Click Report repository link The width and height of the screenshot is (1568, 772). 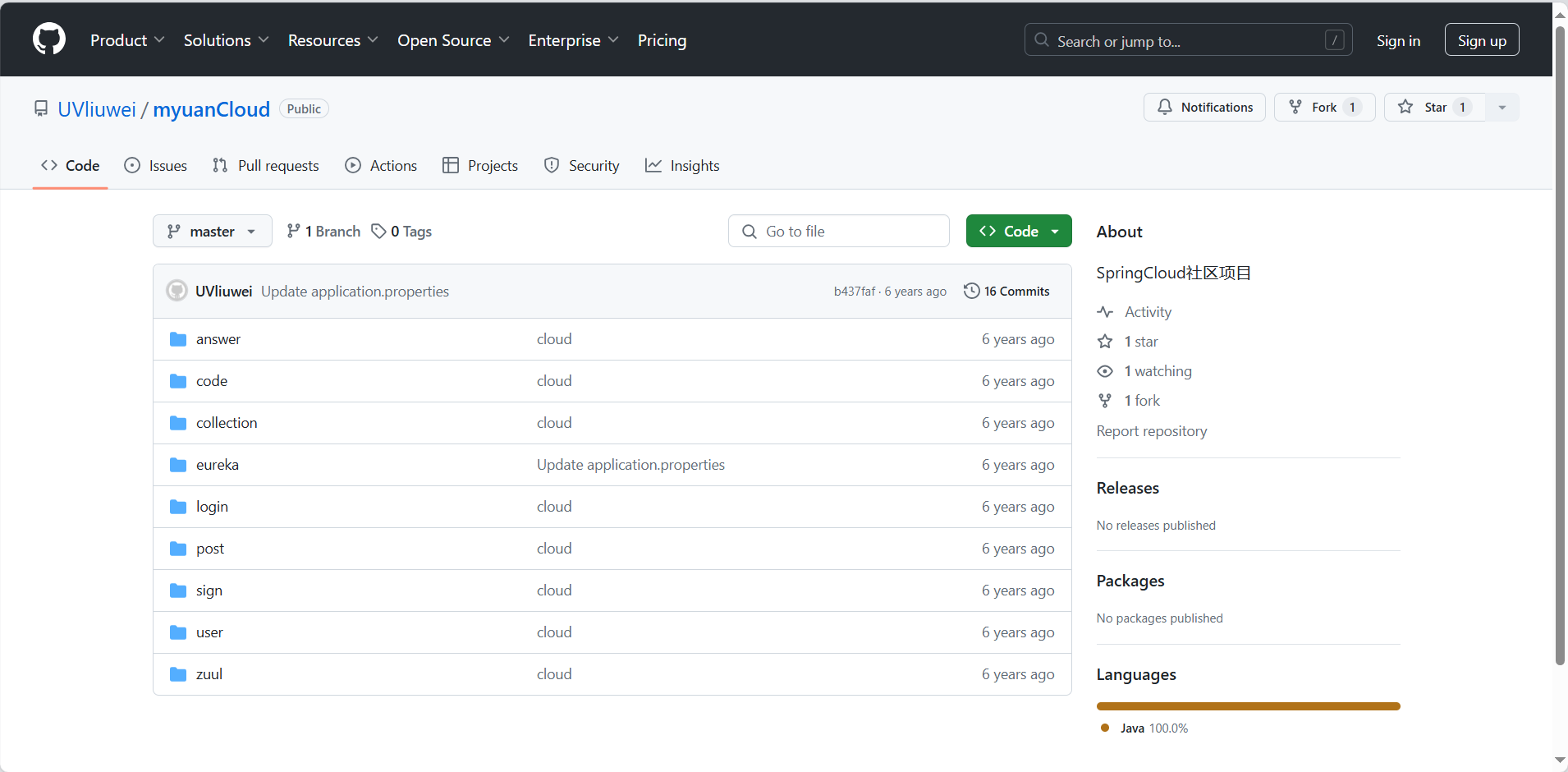[1152, 431]
